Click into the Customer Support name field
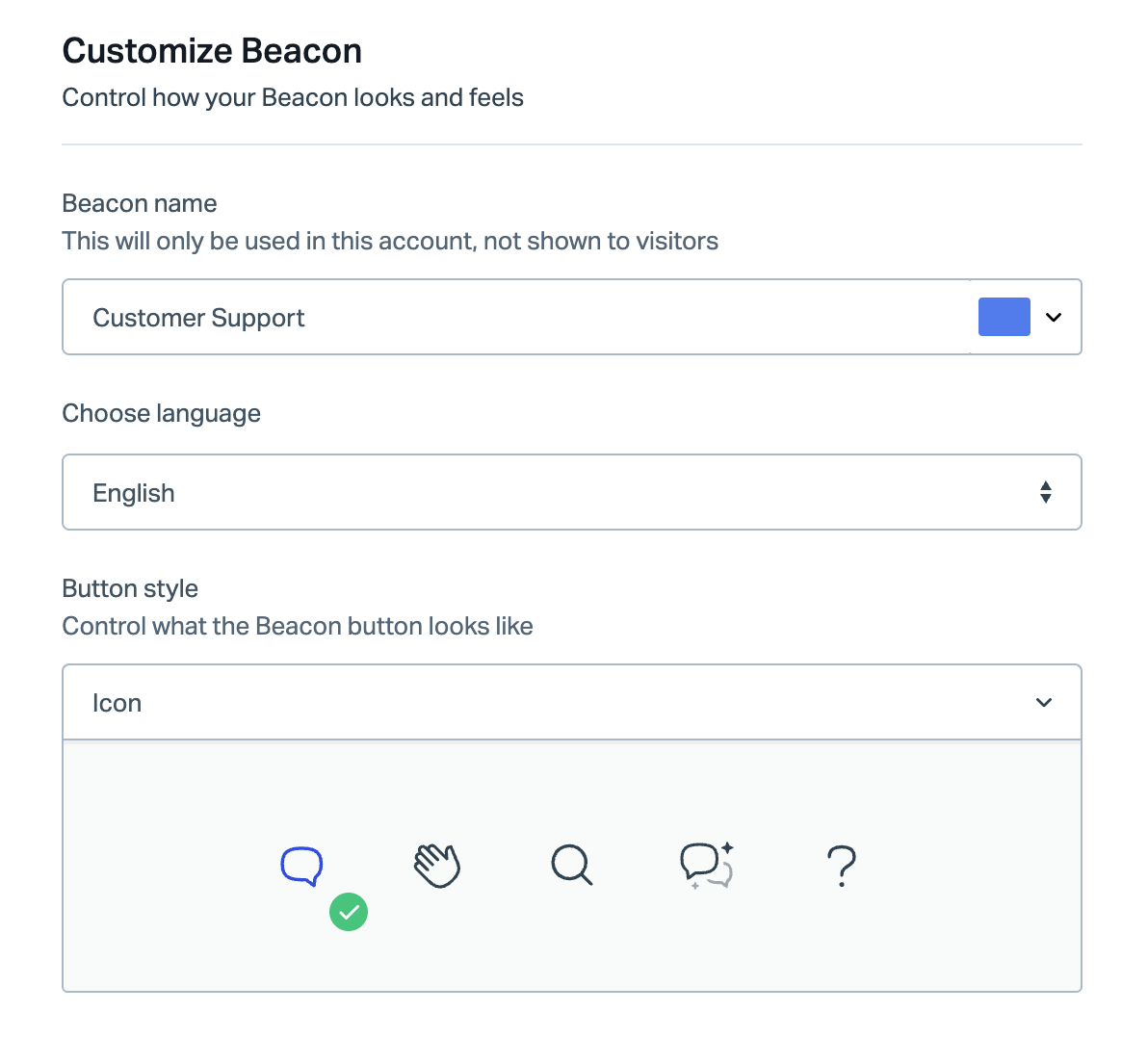1148x1038 pixels. click(x=516, y=317)
